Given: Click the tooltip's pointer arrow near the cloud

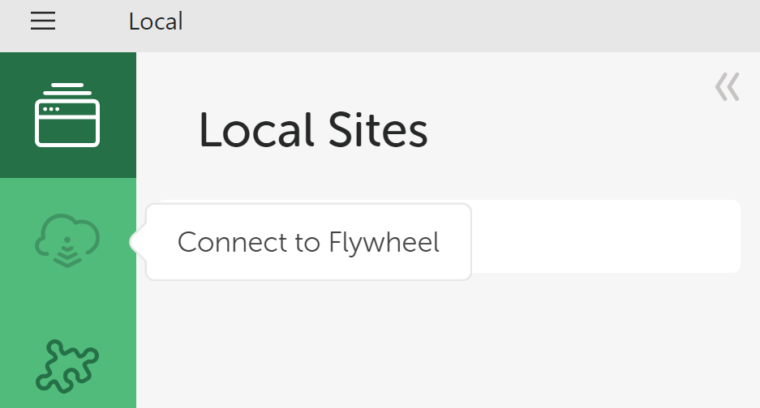Looking at the screenshot, I should [x=138, y=242].
